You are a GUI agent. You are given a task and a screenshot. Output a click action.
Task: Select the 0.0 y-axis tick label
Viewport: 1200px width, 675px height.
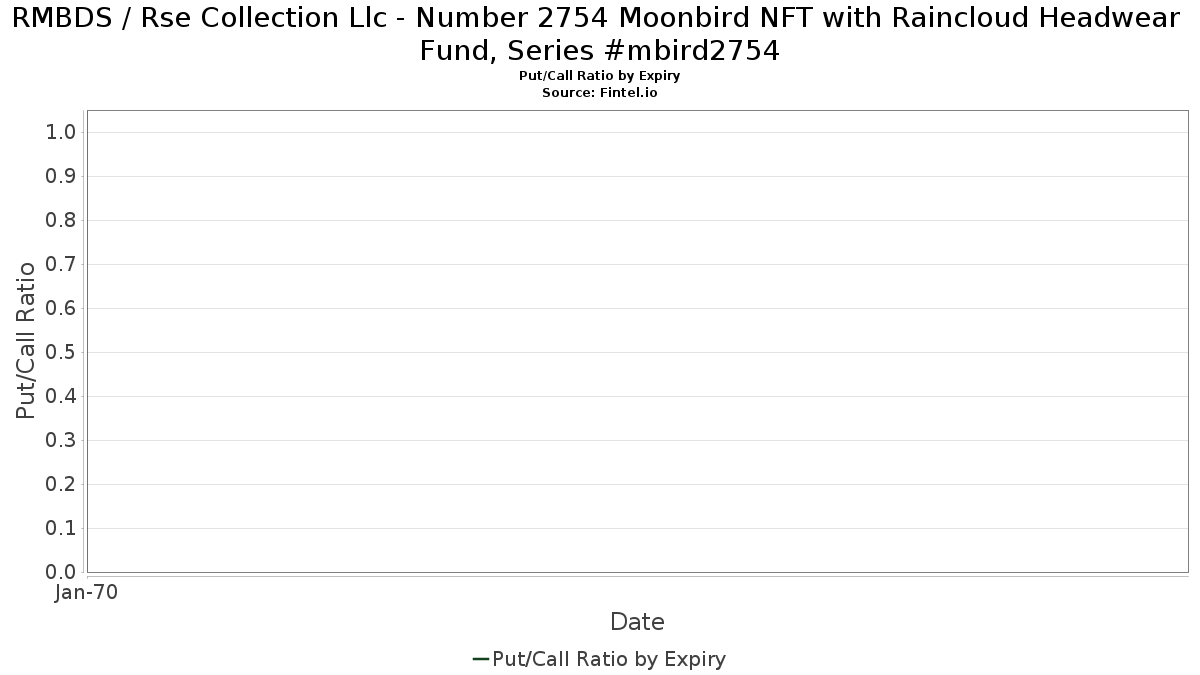61,572
